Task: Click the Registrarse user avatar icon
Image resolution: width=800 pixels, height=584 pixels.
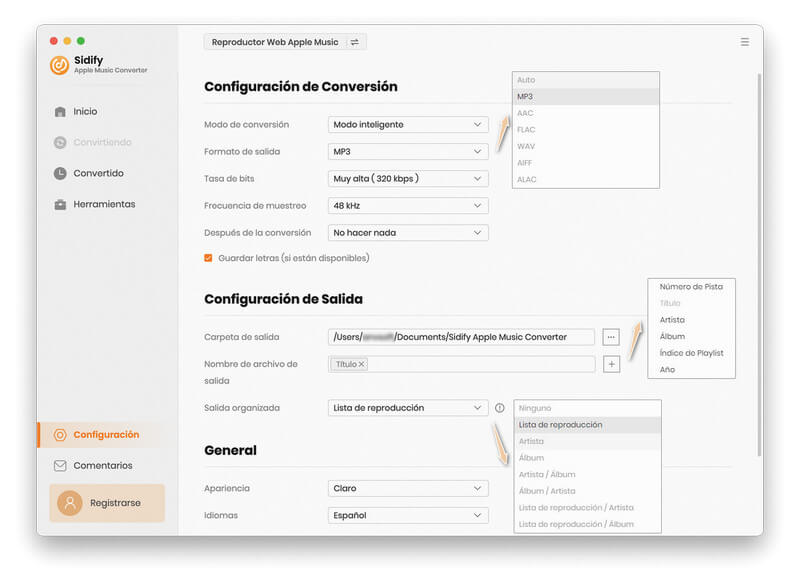Action: [70, 503]
